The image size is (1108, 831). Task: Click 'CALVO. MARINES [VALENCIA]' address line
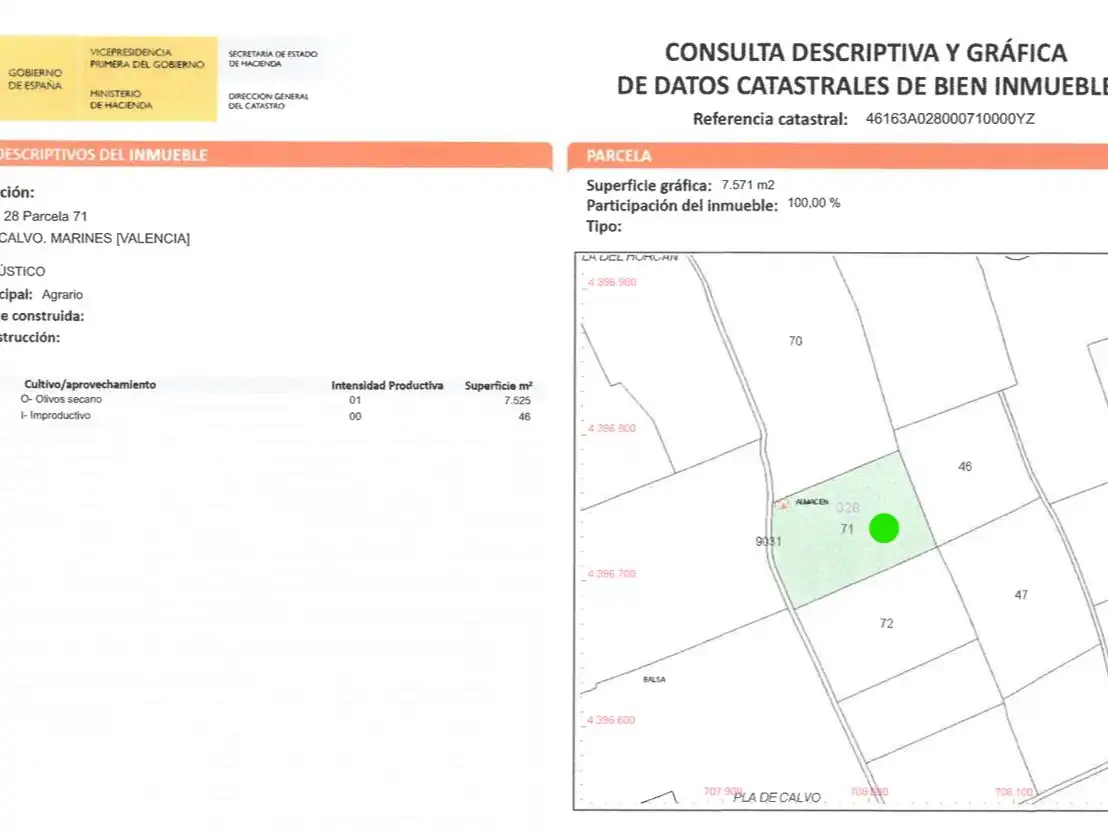tap(95, 238)
